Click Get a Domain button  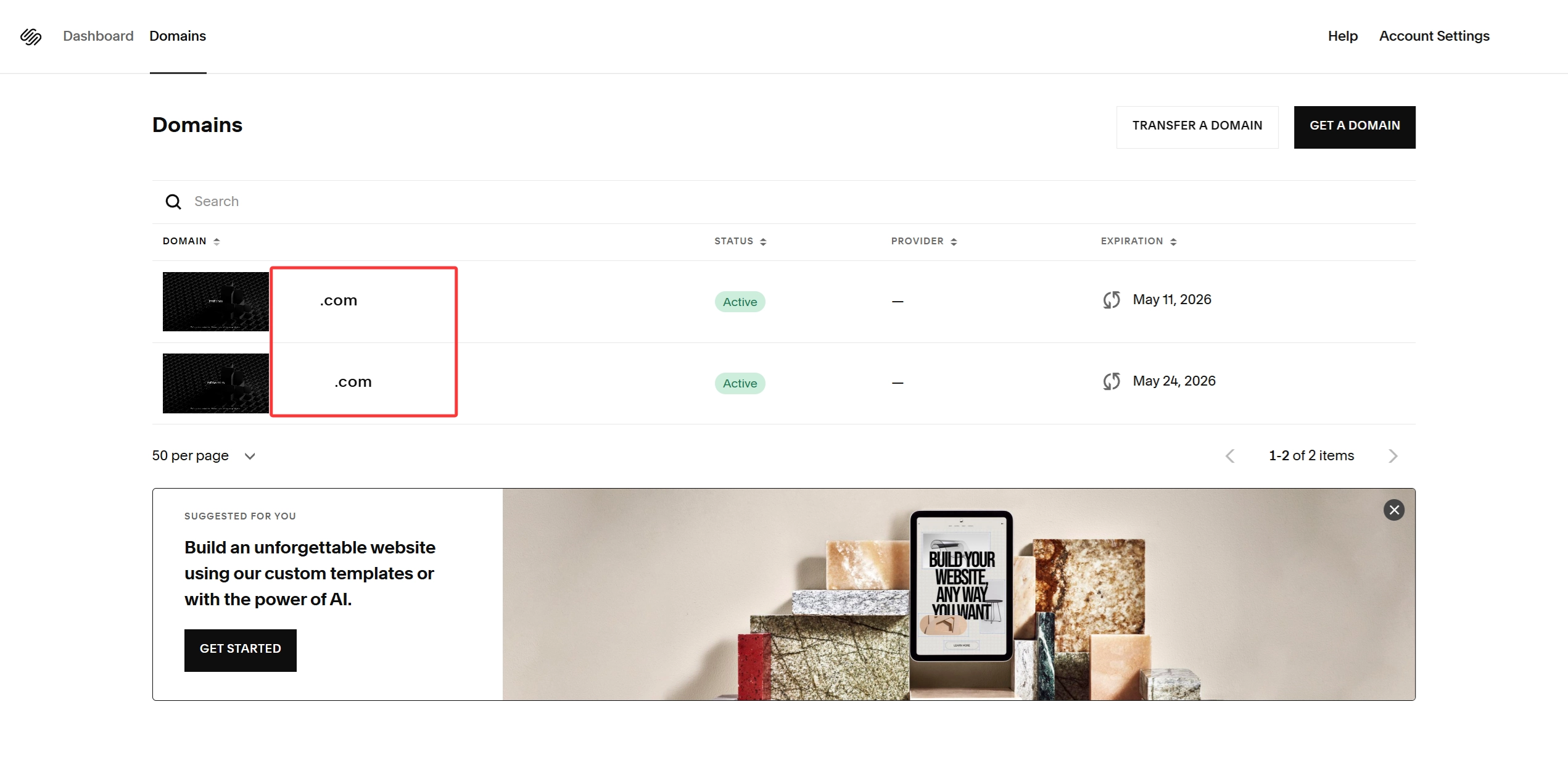point(1354,126)
